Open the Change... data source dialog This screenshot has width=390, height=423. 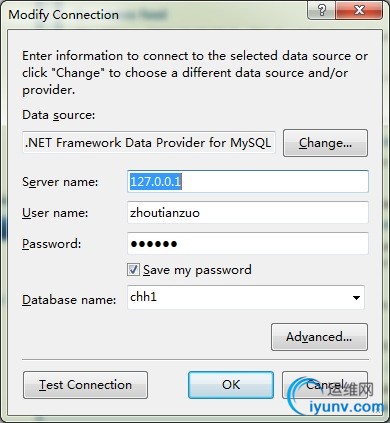click(325, 143)
